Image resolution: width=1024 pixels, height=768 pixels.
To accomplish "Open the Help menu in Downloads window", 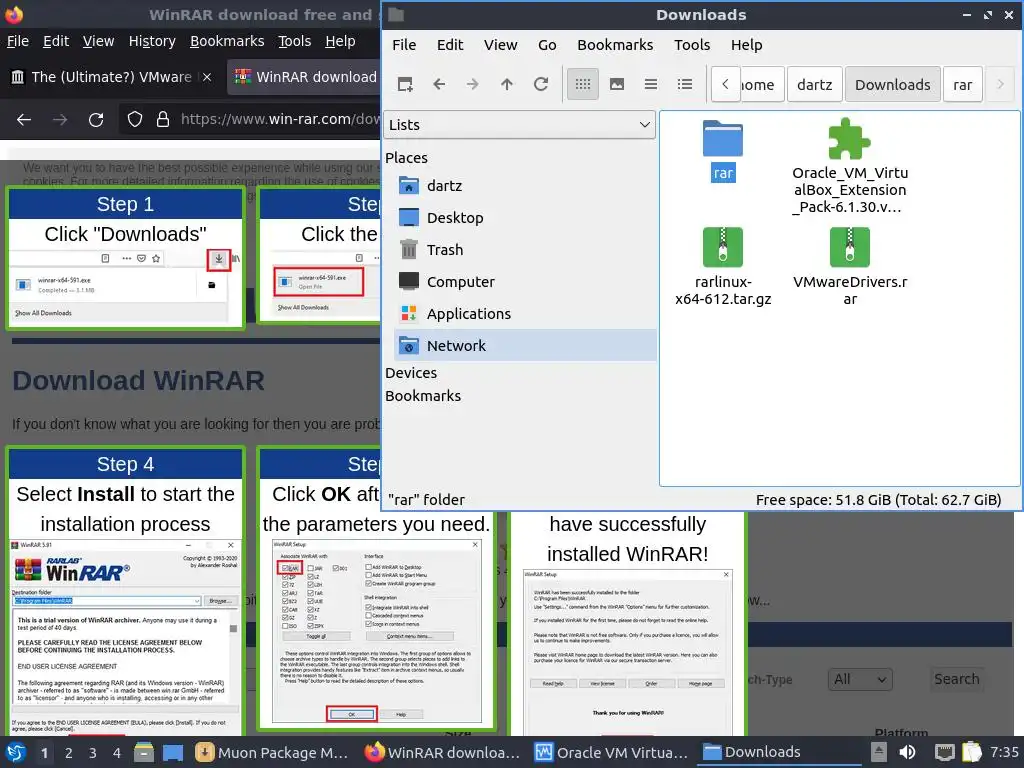I will (746, 45).
